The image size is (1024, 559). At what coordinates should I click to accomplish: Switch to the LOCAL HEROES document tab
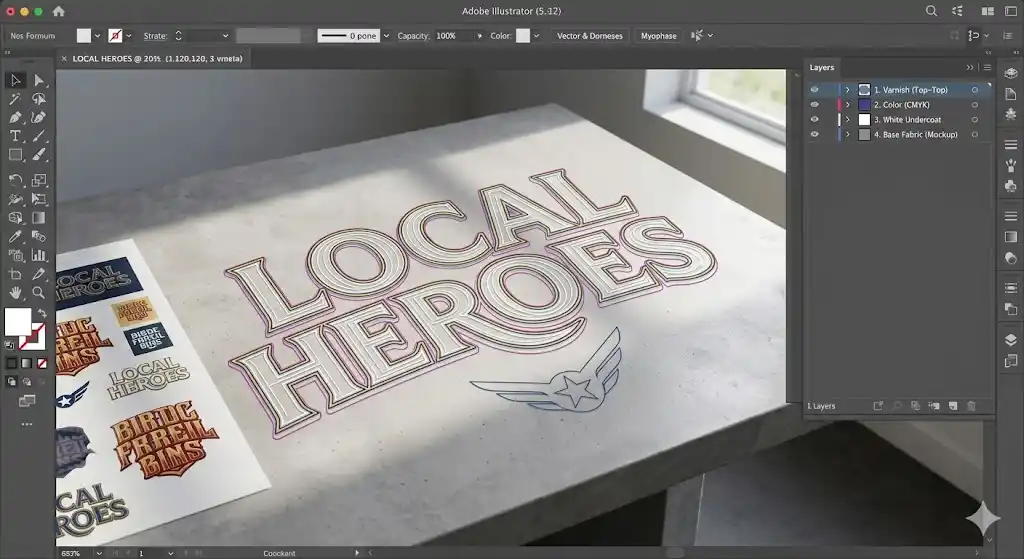tap(157, 59)
